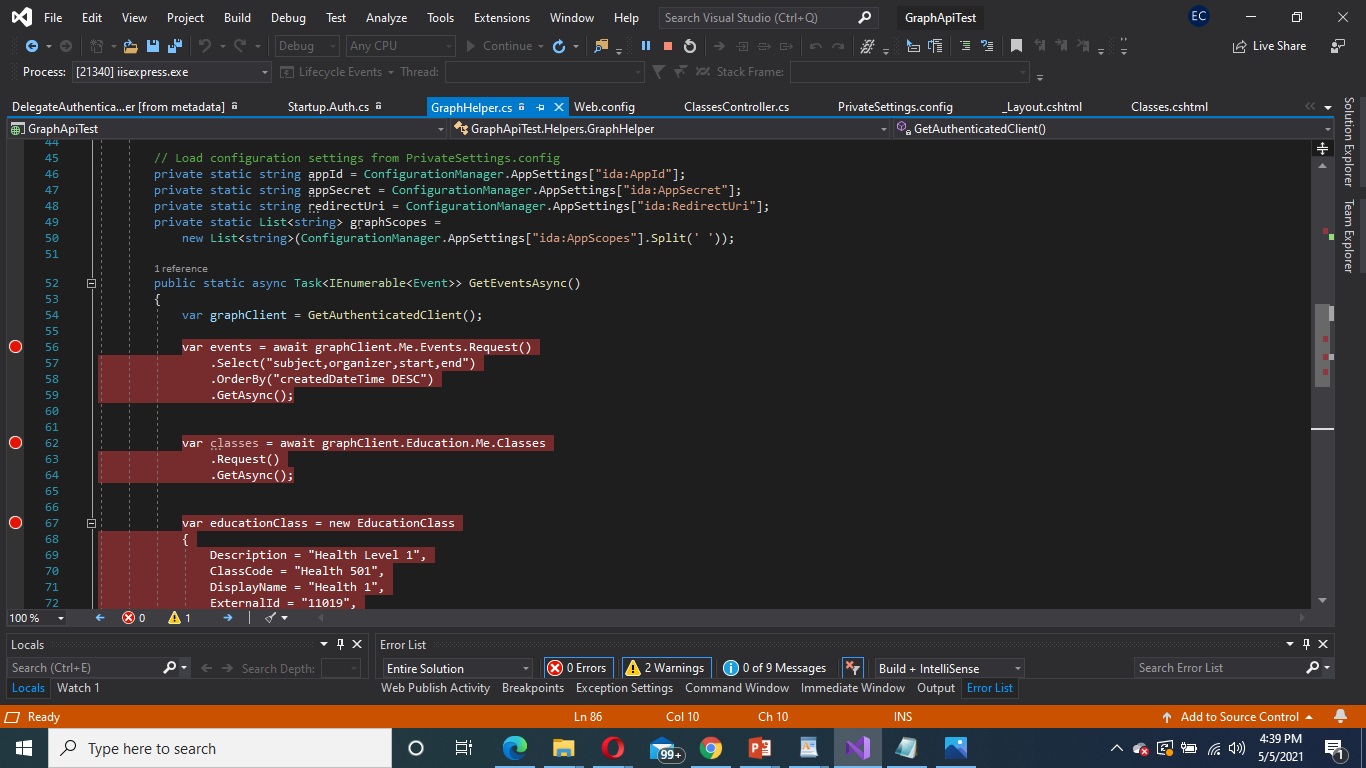Click the Windows taskbar search box
This screenshot has height=768, width=1366.
pos(220,748)
